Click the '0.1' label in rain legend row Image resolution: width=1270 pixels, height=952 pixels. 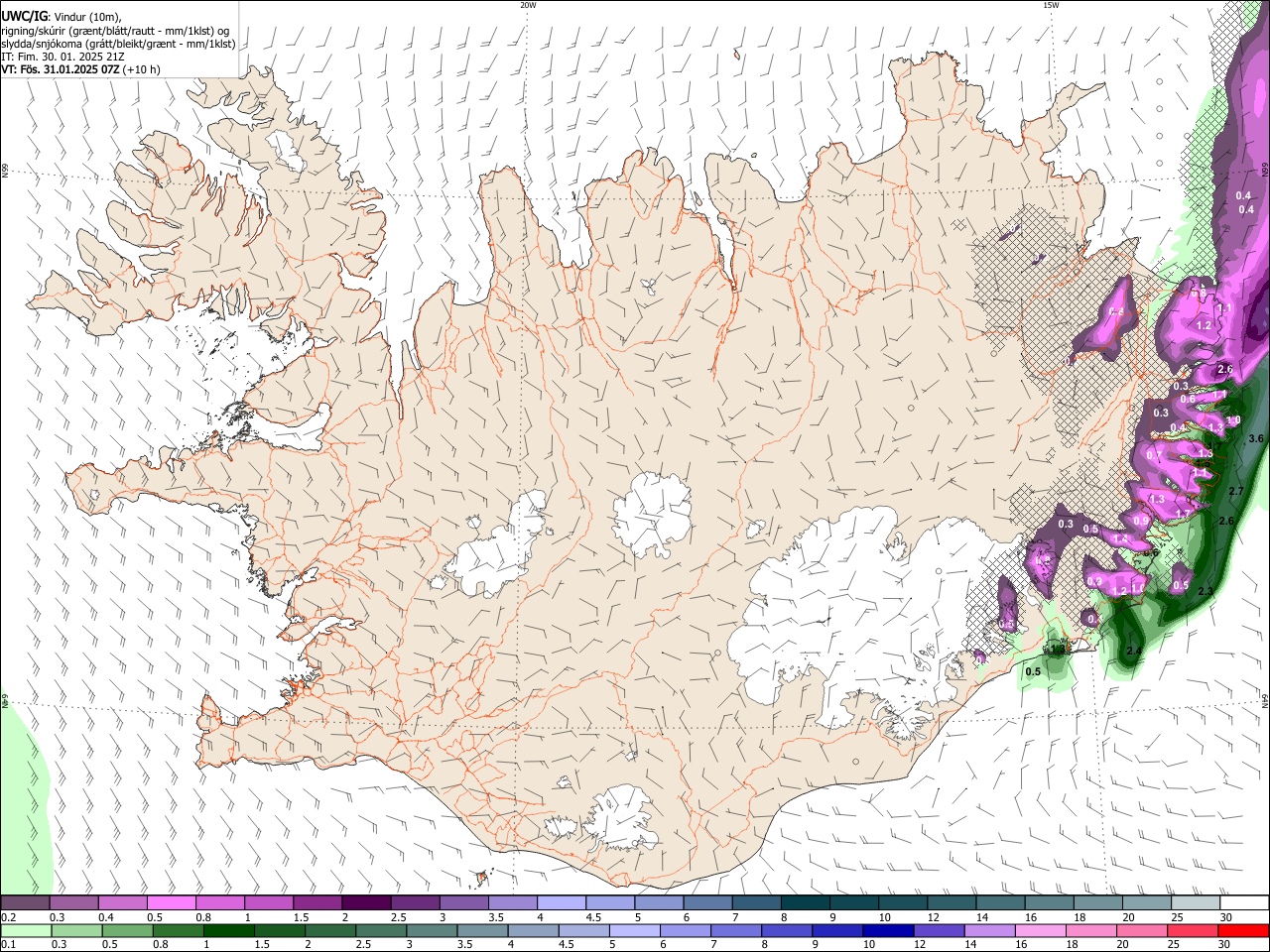[7, 944]
